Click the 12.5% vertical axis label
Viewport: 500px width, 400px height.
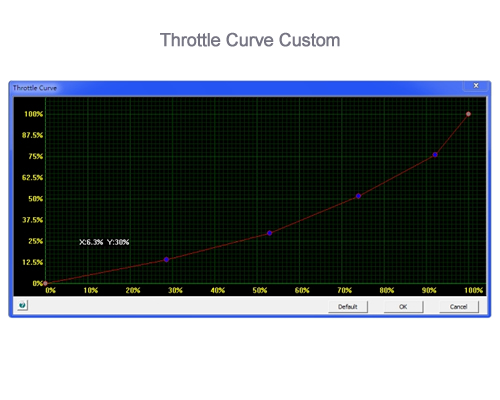pyautogui.click(x=33, y=262)
